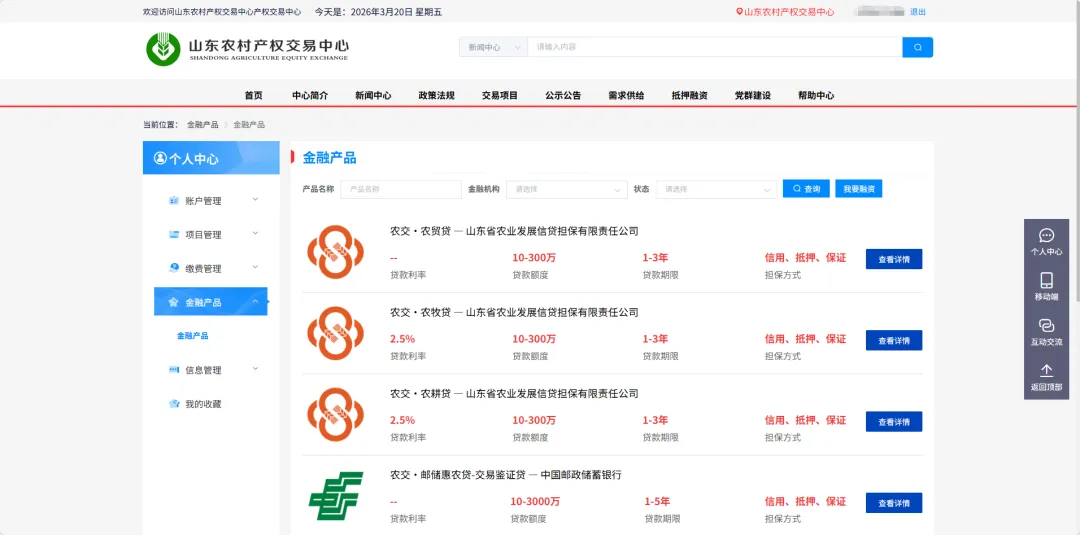Focus the 产品名称 input field
The image size is (1080, 535).
point(401,189)
